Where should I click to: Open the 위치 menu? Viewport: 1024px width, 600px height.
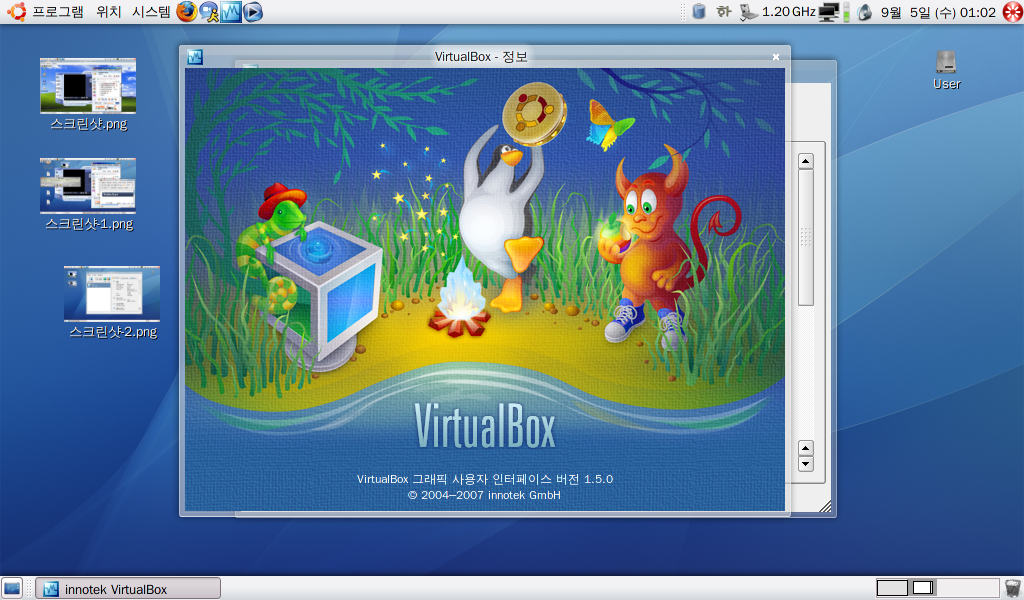(108, 12)
